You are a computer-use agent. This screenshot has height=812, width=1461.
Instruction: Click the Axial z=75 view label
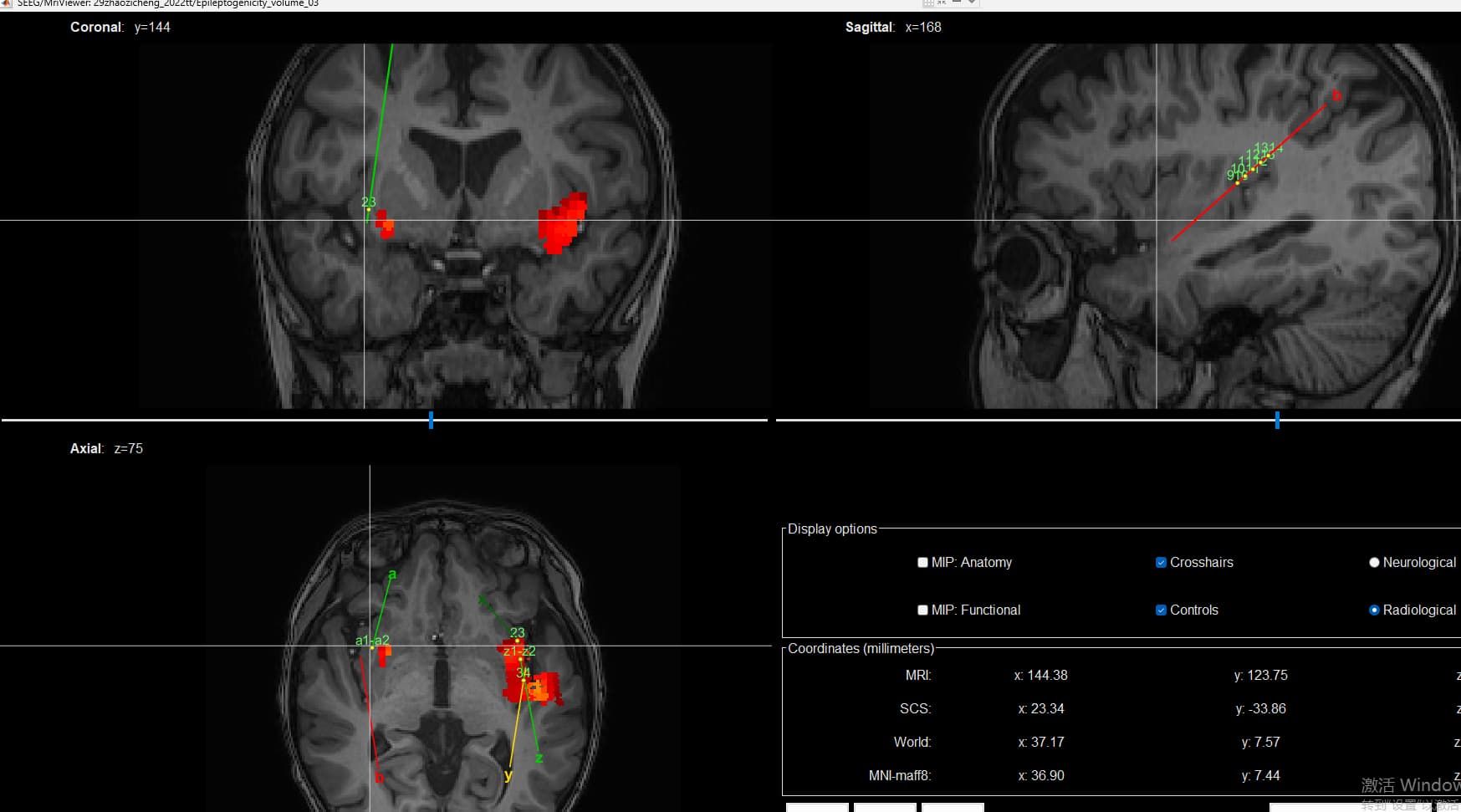(x=106, y=449)
